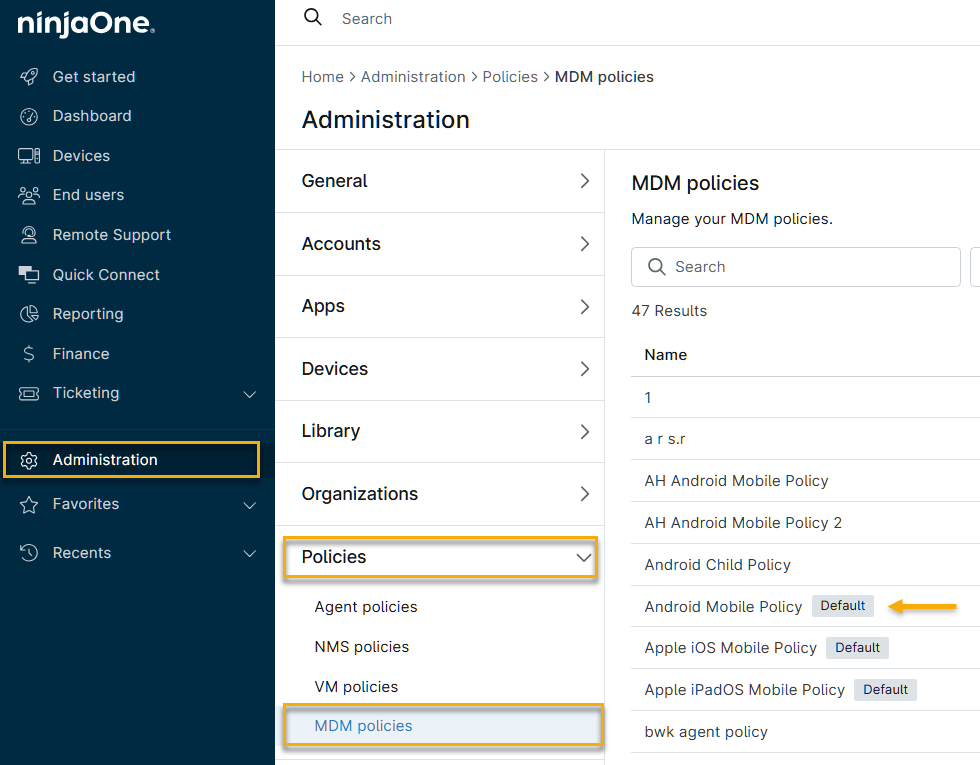Screen dimensions: 980x765
Task: Click the End users people icon
Action: pyautogui.click(x=29, y=195)
